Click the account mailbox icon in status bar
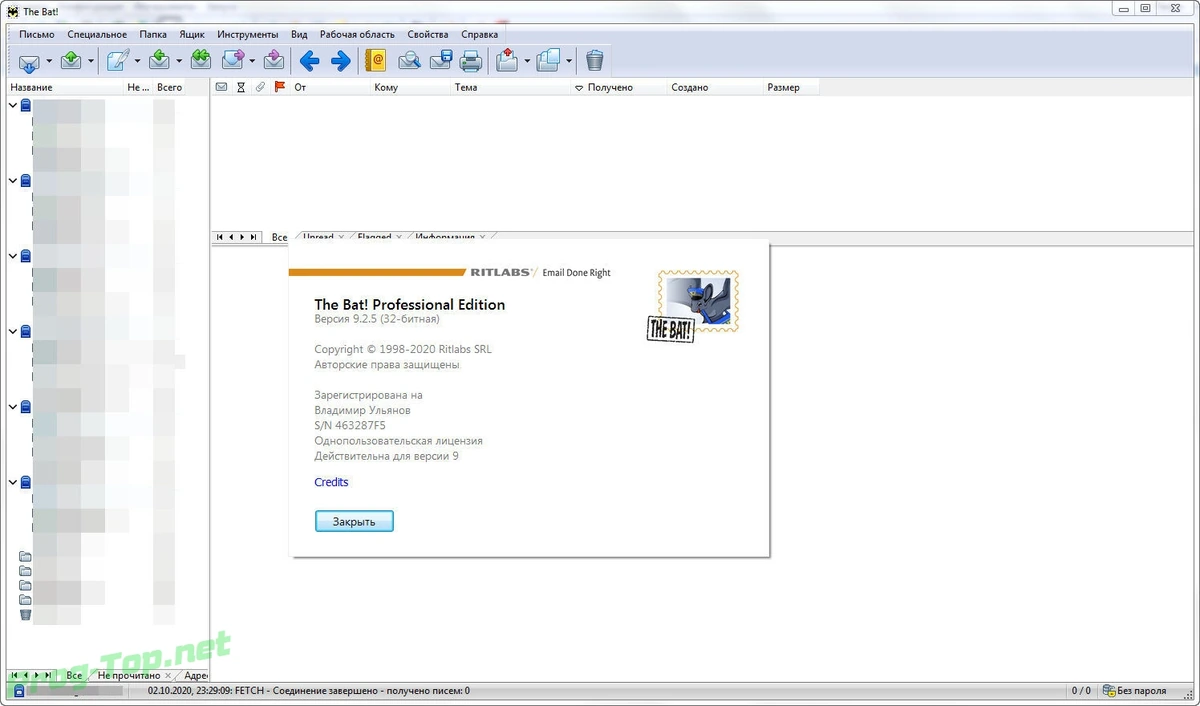Image resolution: width=1200 pixels, height=706 pixels. tap(18, 691)
